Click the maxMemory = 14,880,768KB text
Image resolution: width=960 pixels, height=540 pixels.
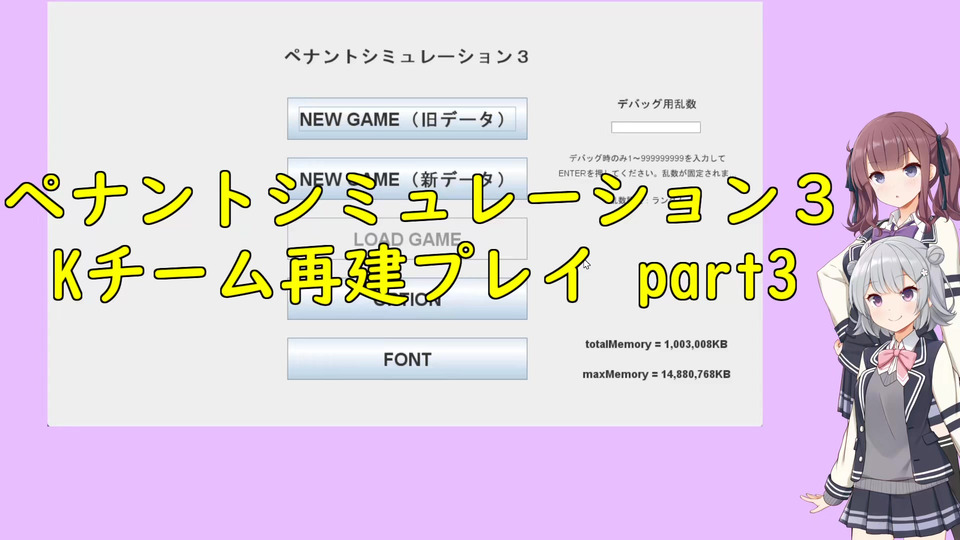[x=656, y=374]
